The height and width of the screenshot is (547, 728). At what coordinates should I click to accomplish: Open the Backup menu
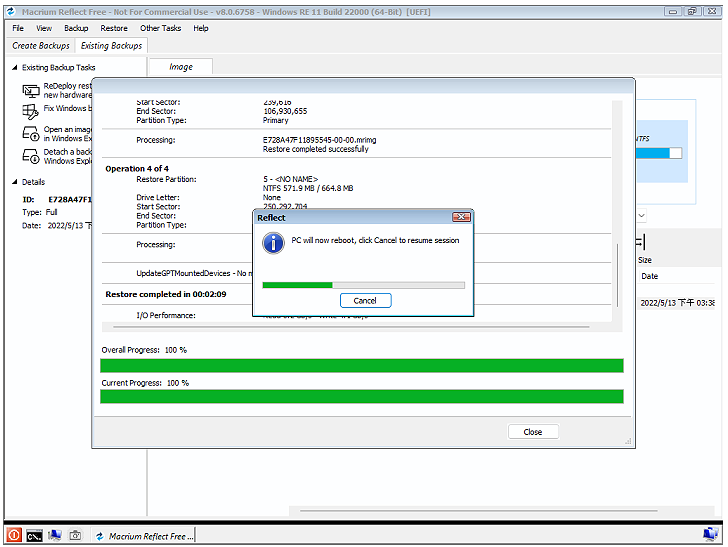(76, 28)
